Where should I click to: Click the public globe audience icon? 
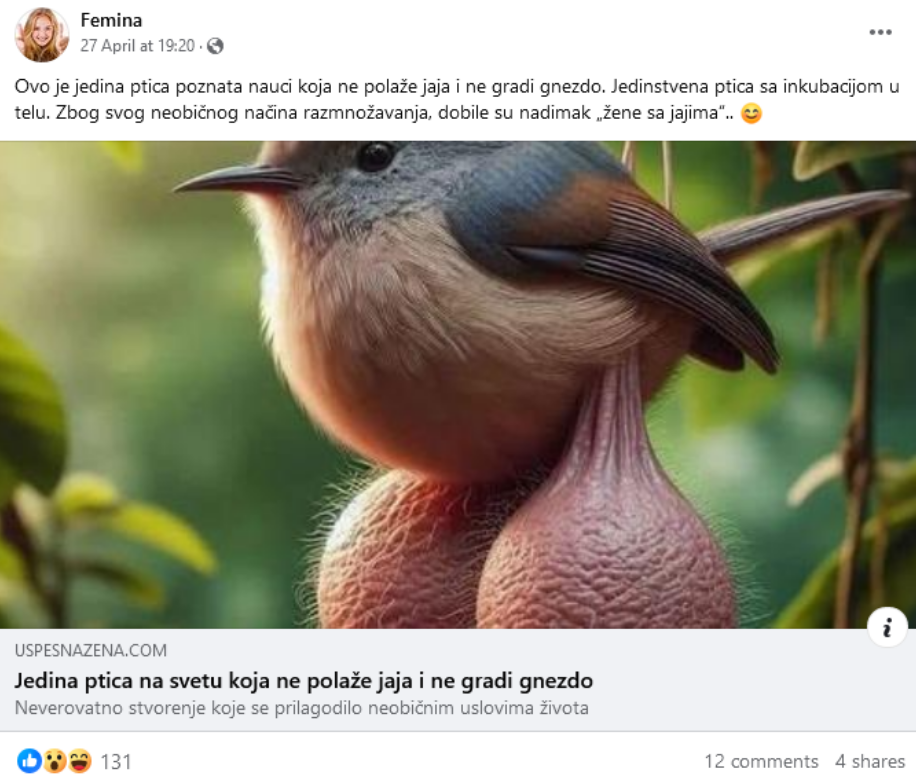215,46
